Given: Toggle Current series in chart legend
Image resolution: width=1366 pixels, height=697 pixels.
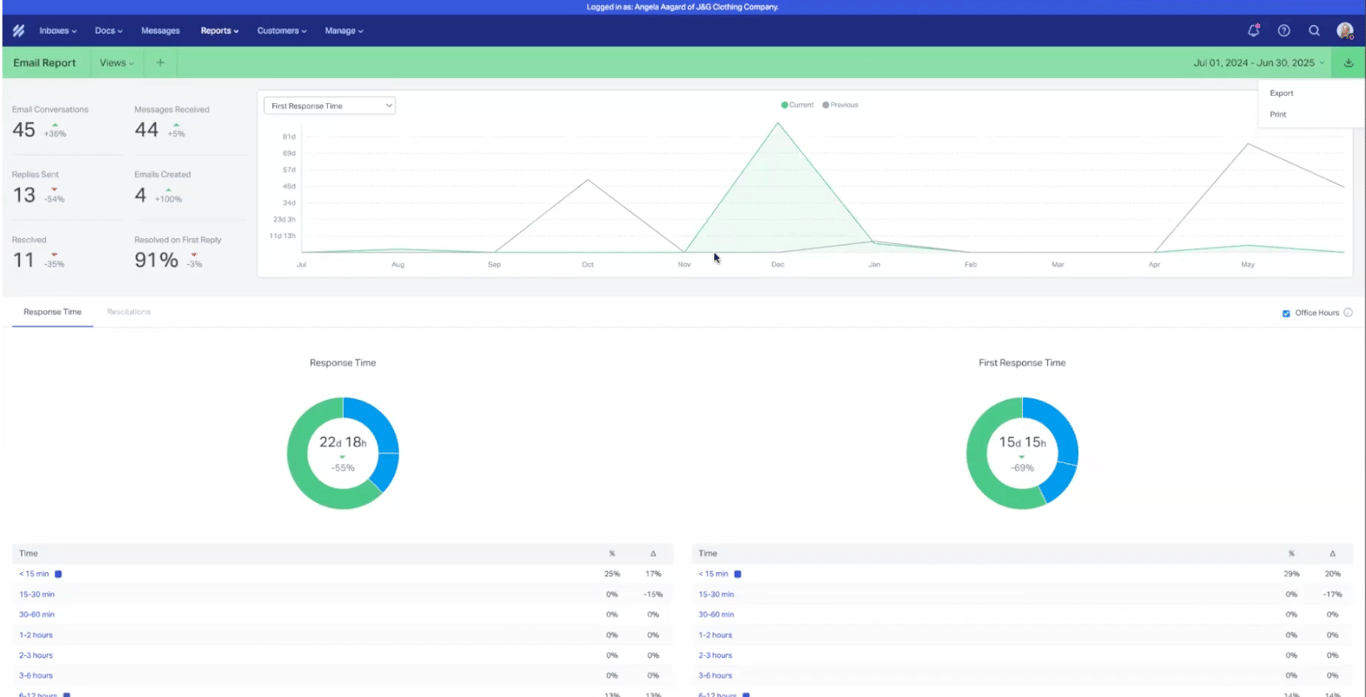Looking at the screenshot, I should tap(797, 105).
